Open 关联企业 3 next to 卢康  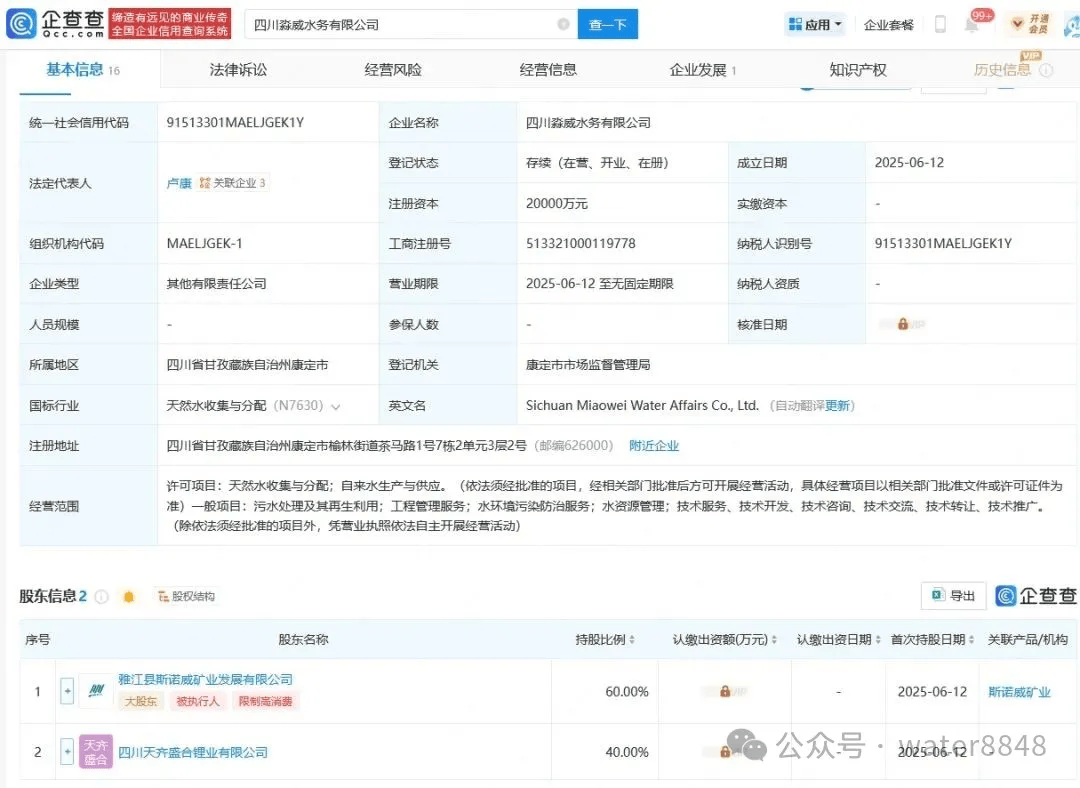coord(232,183)
